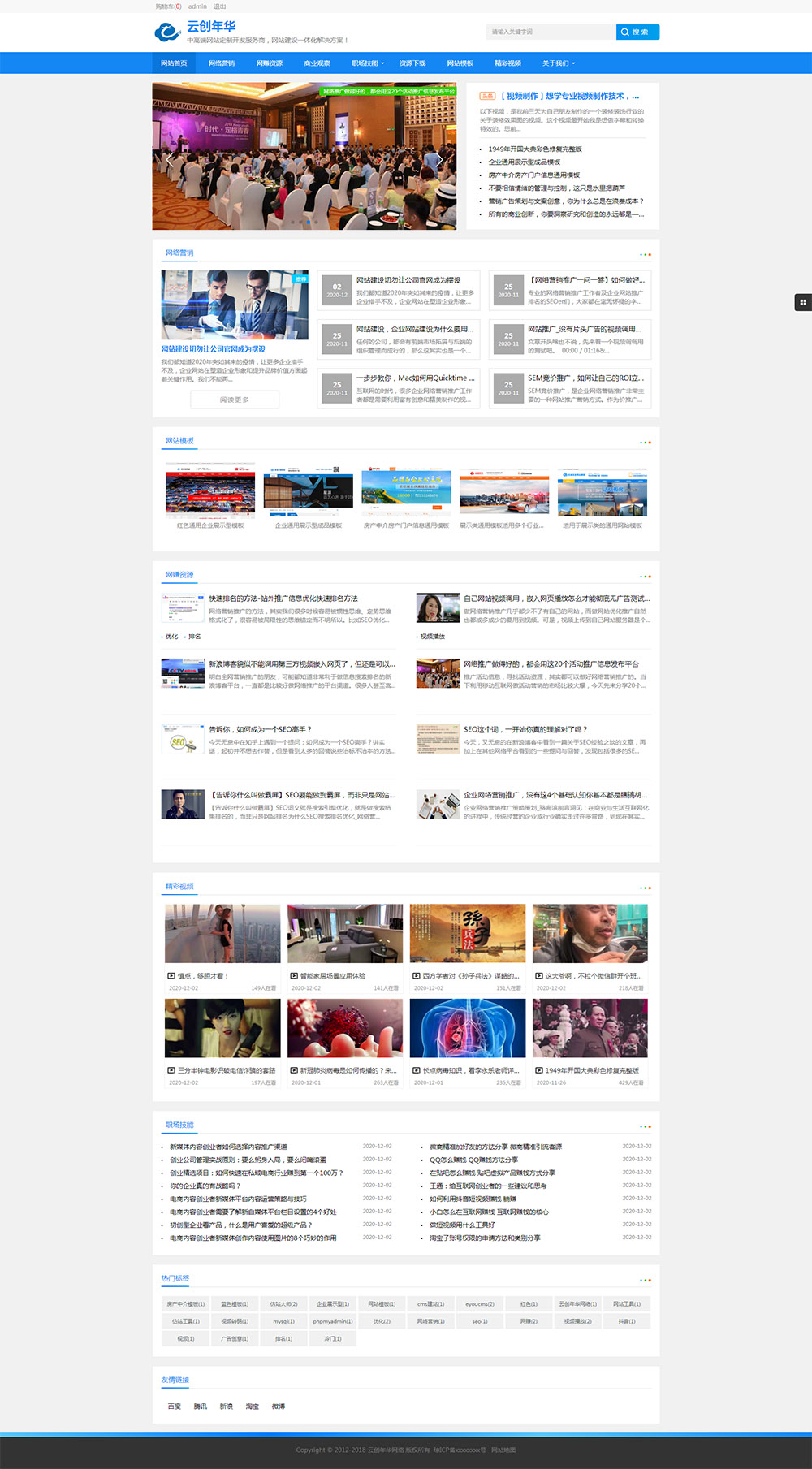Click the play icon beside 慎点，够胆才看！
The height and width of the screenshot is (1469, 812).
[171, 976]
